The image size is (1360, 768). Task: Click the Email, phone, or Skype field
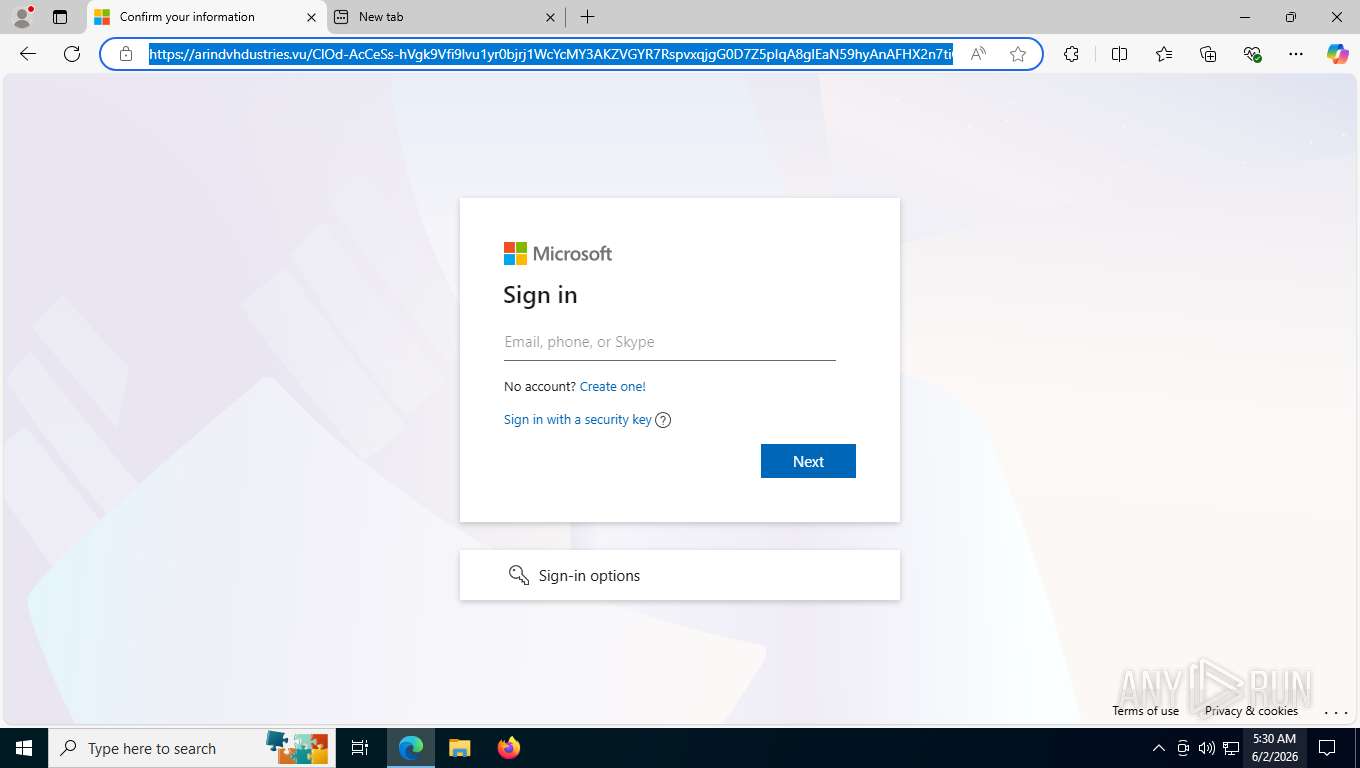669,342
